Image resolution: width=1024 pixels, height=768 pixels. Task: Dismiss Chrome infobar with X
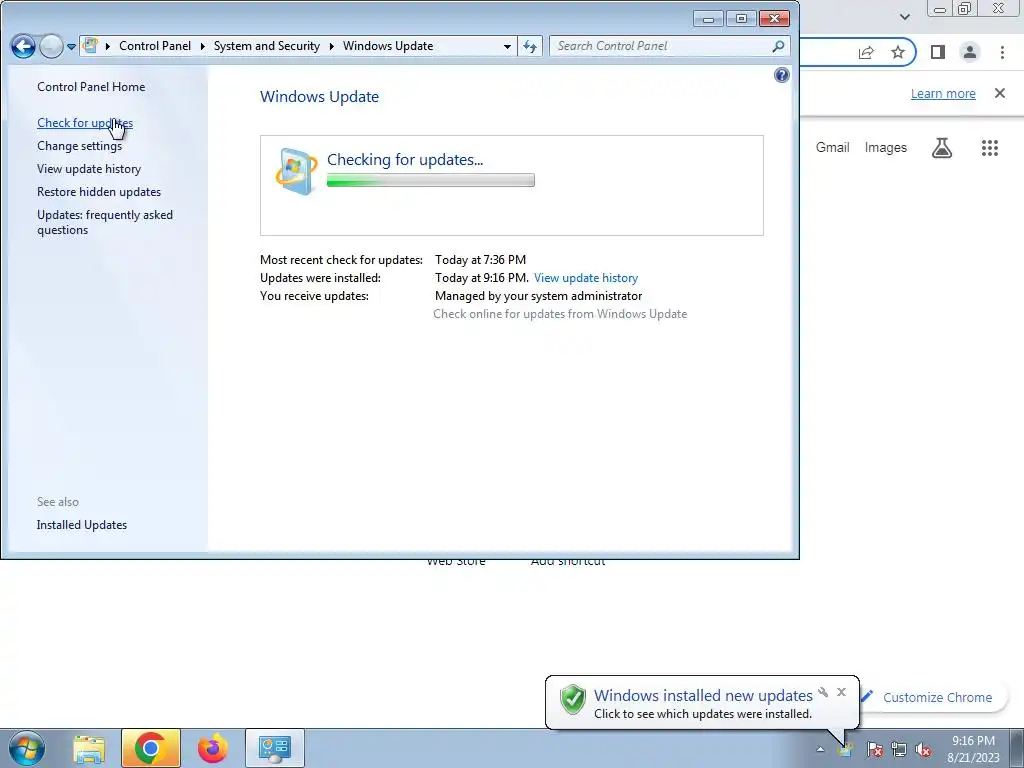(1000, 93)
